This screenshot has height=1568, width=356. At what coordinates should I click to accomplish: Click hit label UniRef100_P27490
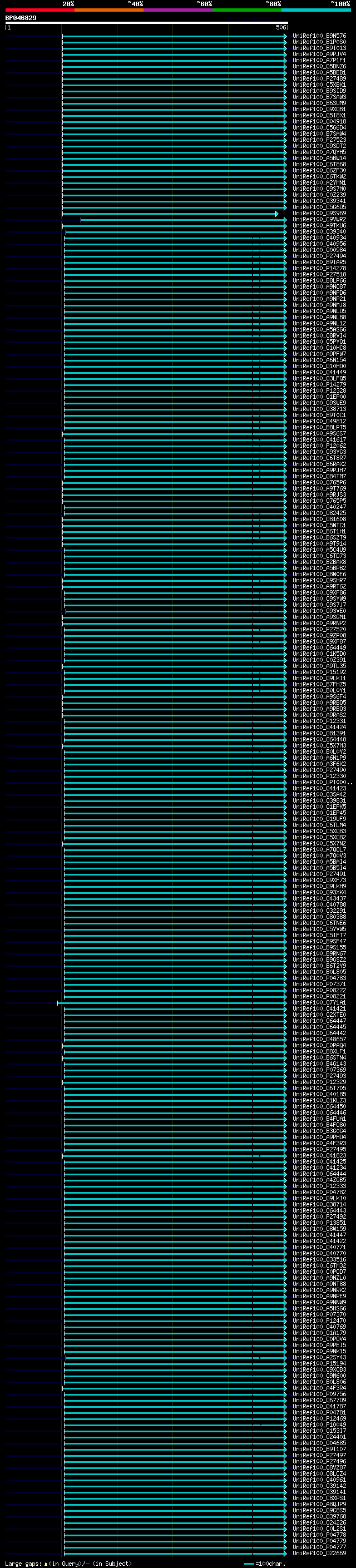pyautogui.click(x=319, y=770)
